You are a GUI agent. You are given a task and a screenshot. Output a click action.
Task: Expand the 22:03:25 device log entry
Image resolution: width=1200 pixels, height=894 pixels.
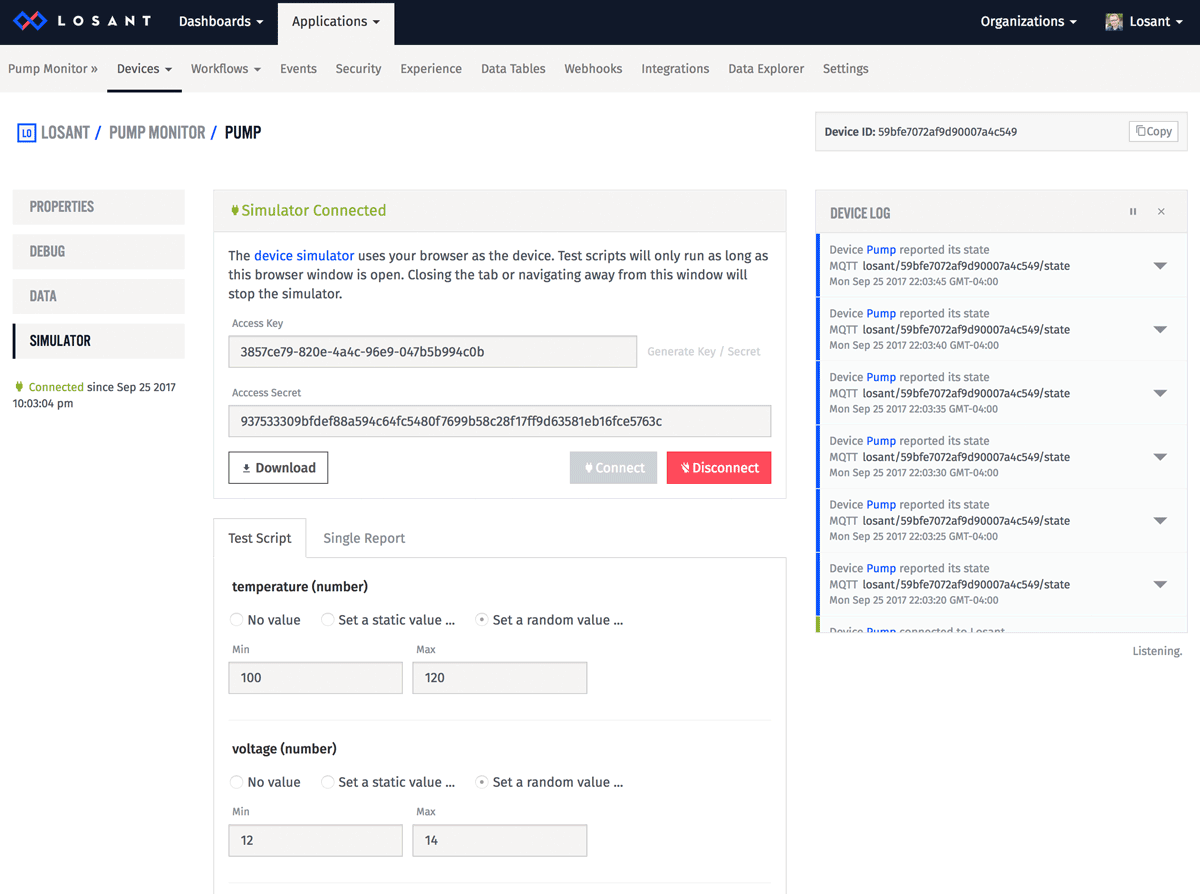pos(1160,521)
